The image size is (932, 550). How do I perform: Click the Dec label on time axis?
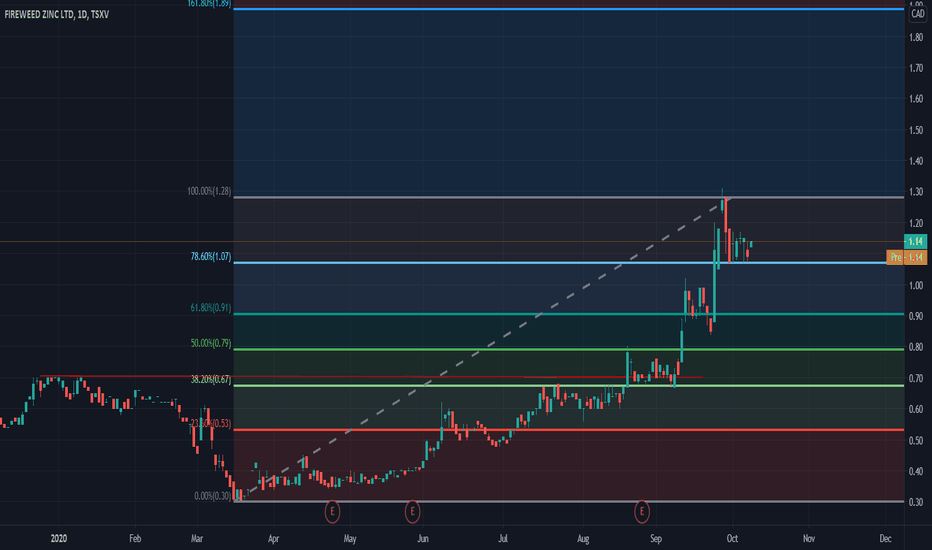886,539
